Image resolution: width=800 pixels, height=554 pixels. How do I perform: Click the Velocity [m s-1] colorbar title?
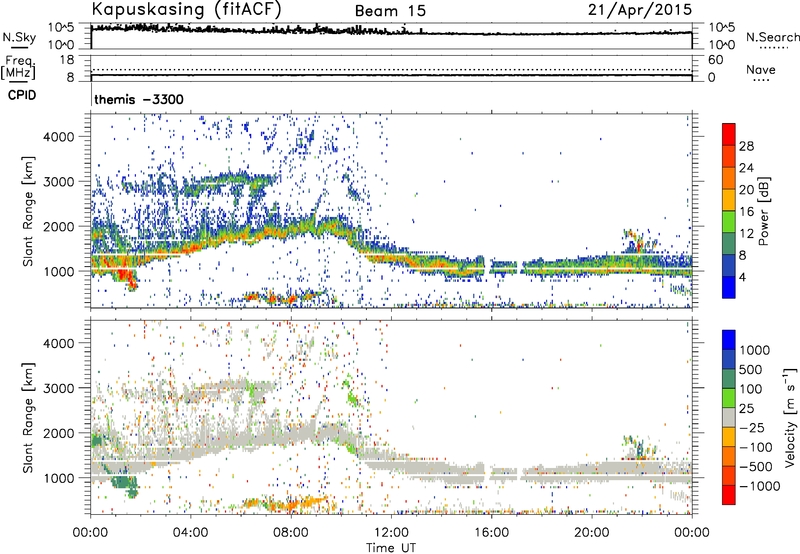789,417
